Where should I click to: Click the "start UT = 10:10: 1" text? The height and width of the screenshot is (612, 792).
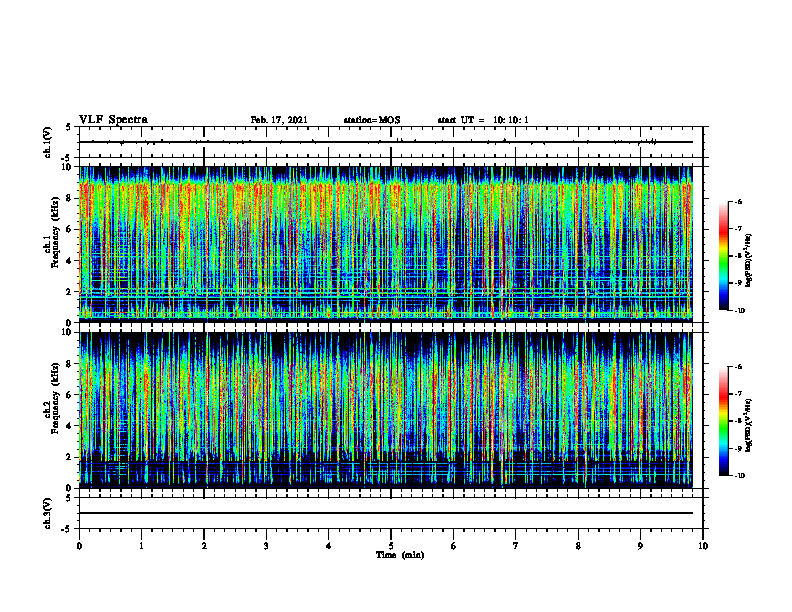click(483, 120)
